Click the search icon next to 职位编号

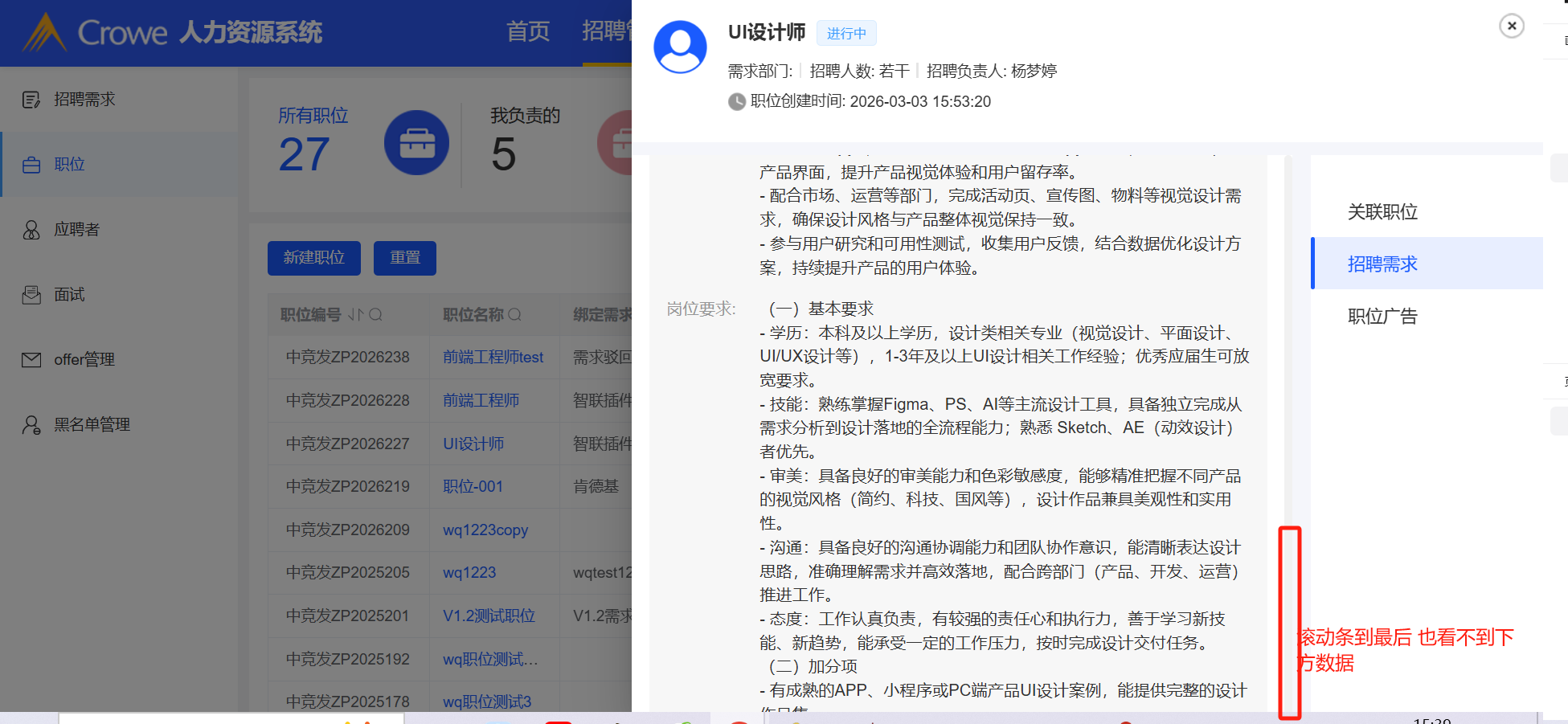(375, 315)
